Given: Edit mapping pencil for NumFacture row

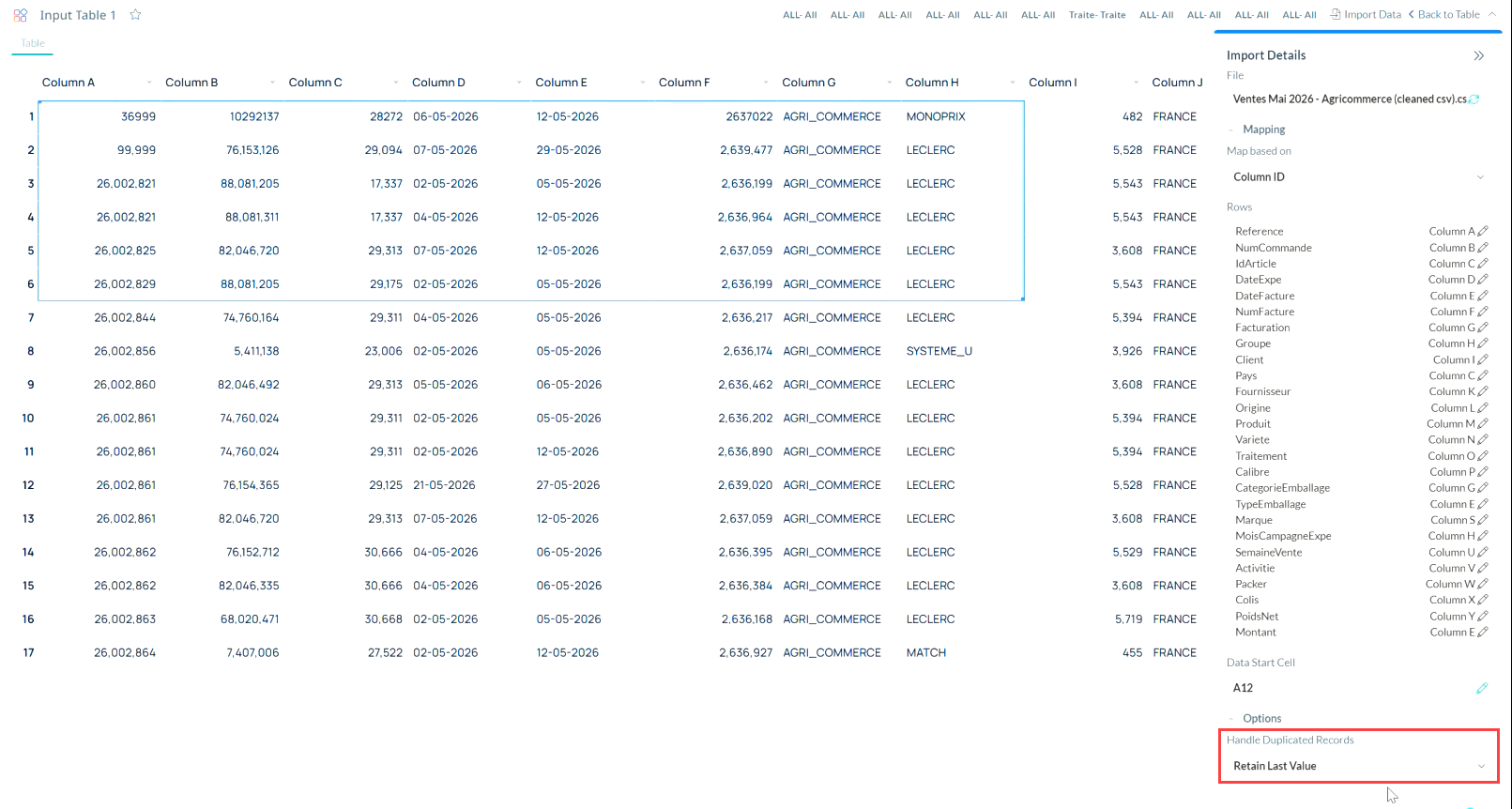Looking at the screenshot, I should [x=1483, y=312].
